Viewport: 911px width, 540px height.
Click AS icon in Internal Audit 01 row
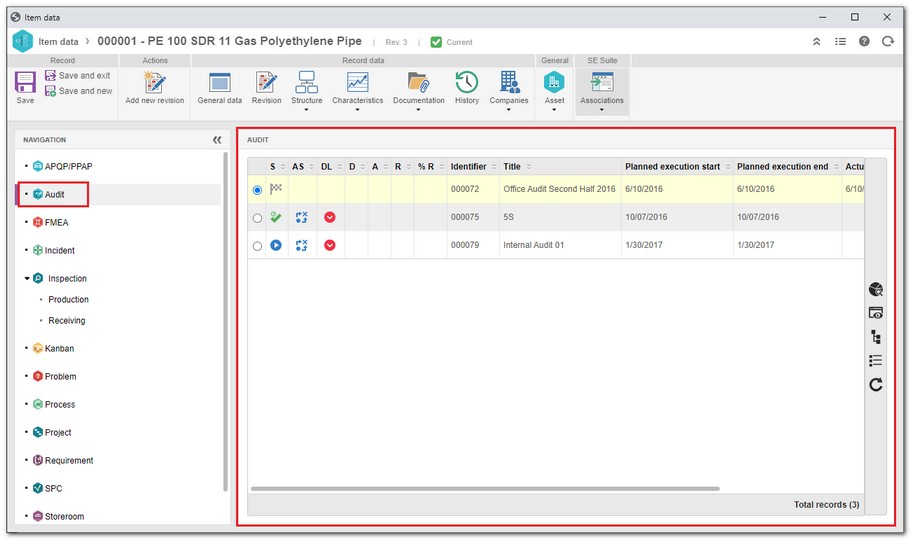click(301, 245)
